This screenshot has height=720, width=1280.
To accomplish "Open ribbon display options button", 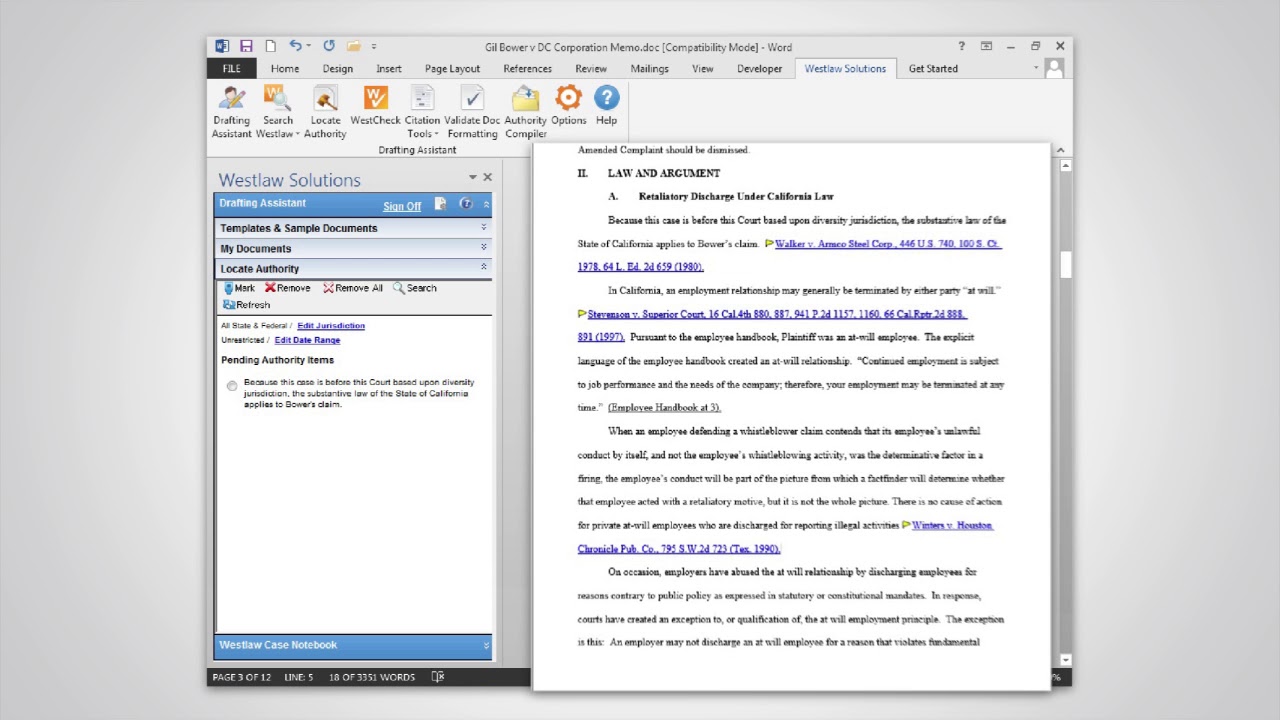I will pos(986,46).
